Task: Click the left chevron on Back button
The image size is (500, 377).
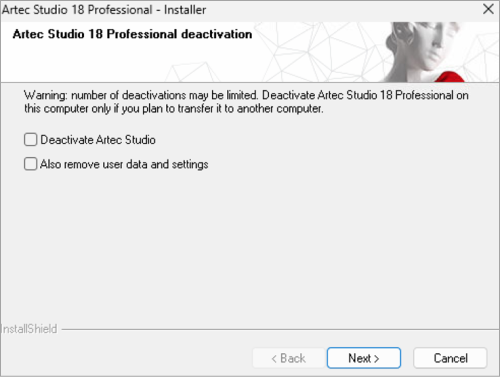Action: [274, 359]
